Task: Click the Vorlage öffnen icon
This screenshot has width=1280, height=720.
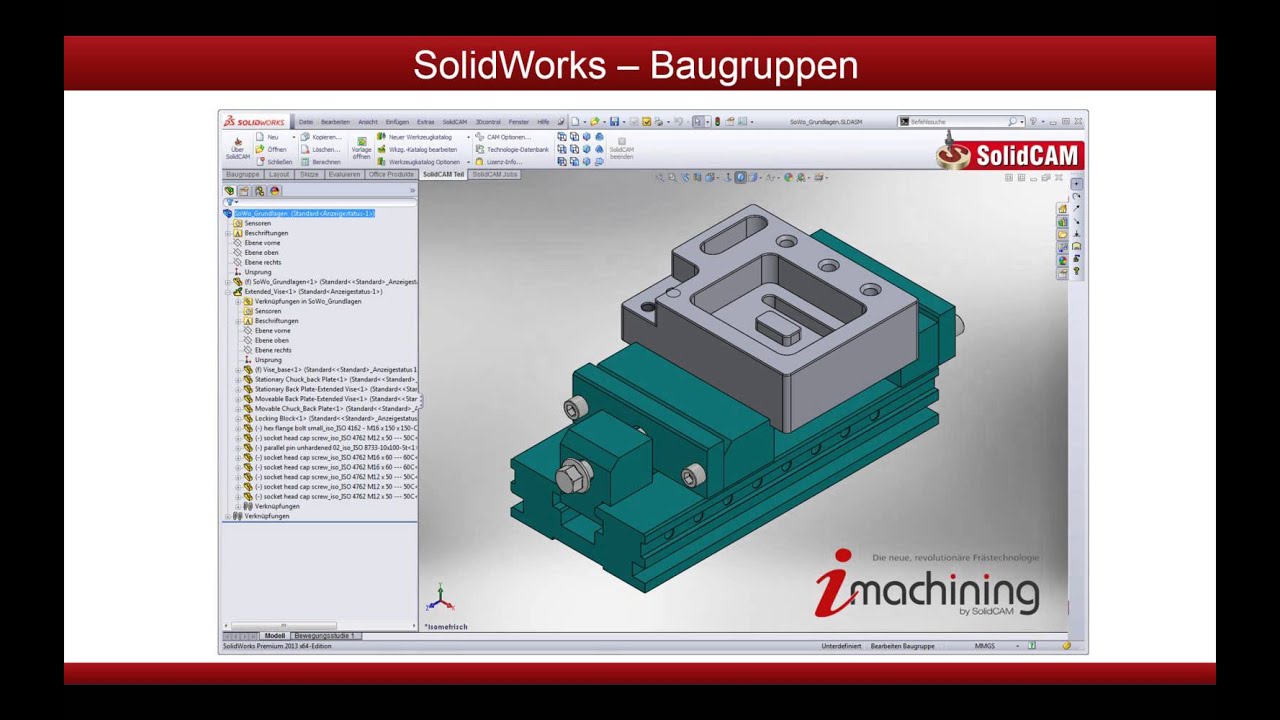Action: (362, 141)
